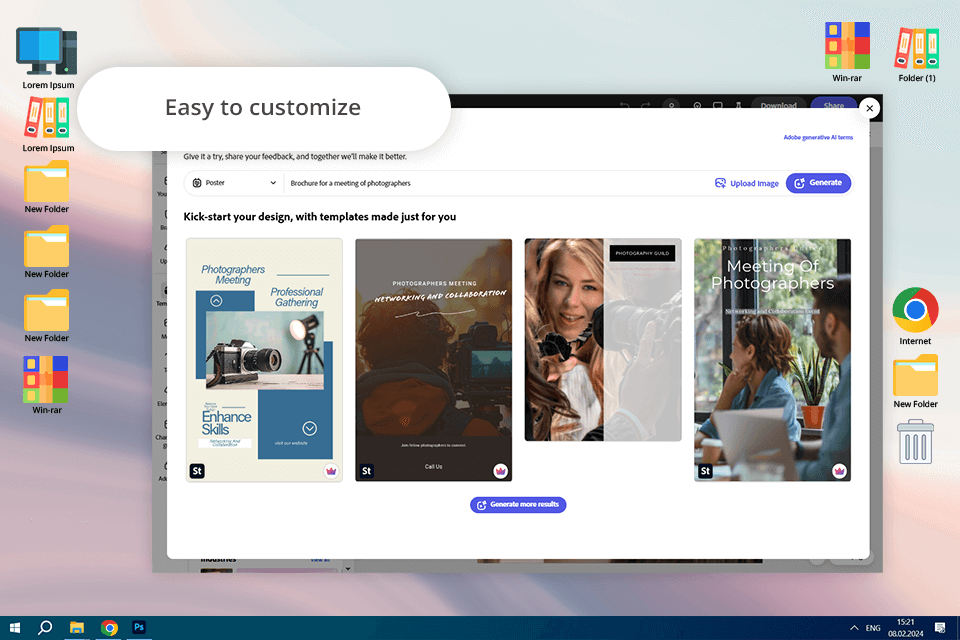Click the taskbar search magnifier
Screen dimensions: 960x640
click(x=45, y=628)
